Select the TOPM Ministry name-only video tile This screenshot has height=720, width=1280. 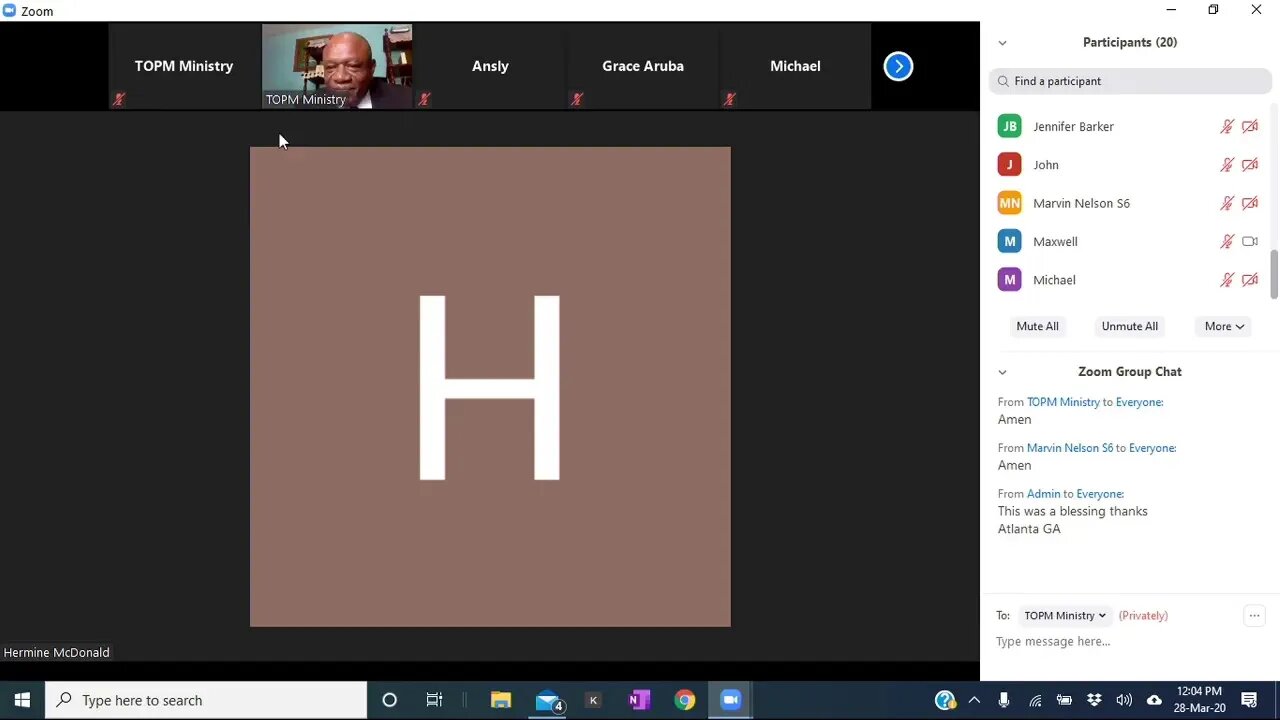click(x=184, y=66)
